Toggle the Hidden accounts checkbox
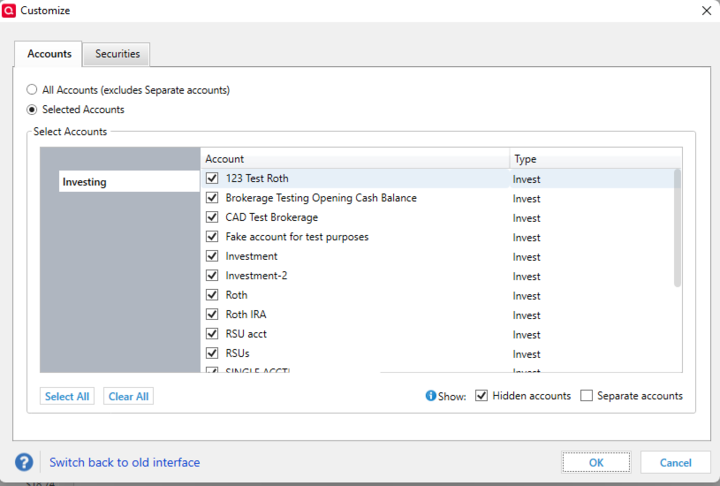 tap(482, 396)
